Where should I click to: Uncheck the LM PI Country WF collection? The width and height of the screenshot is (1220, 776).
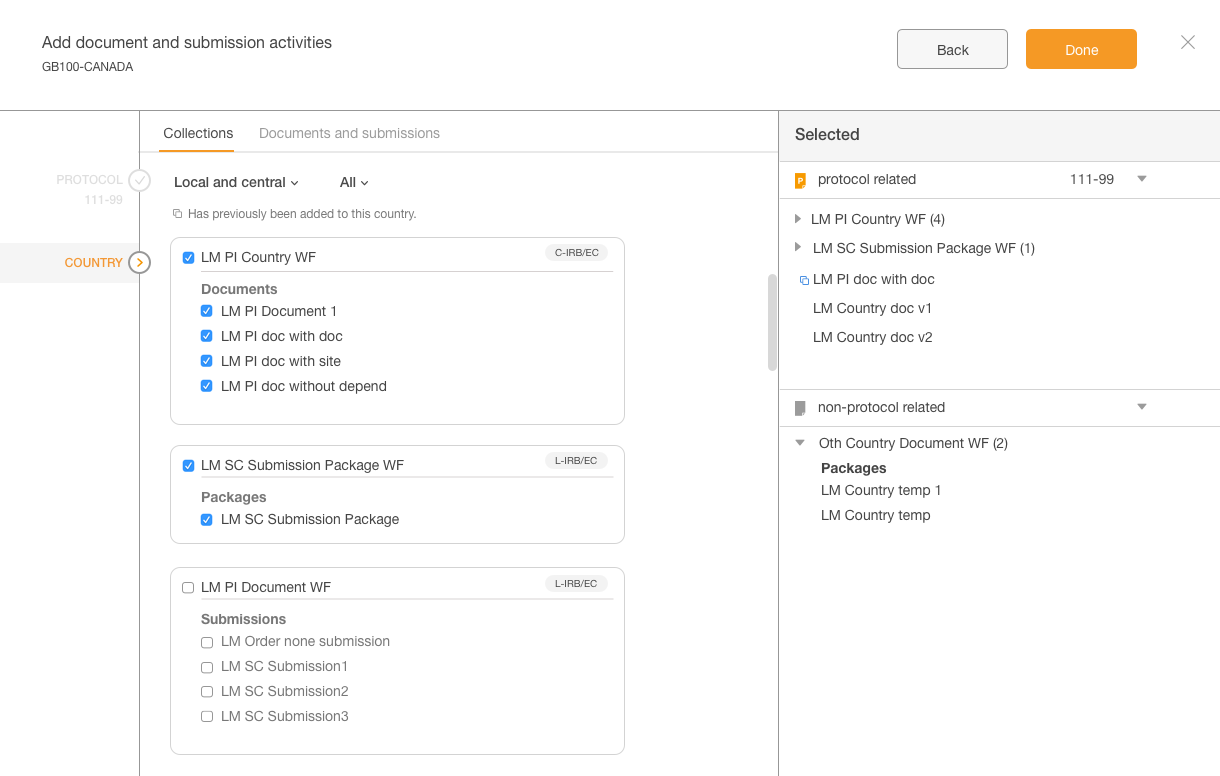pos(188,258)
